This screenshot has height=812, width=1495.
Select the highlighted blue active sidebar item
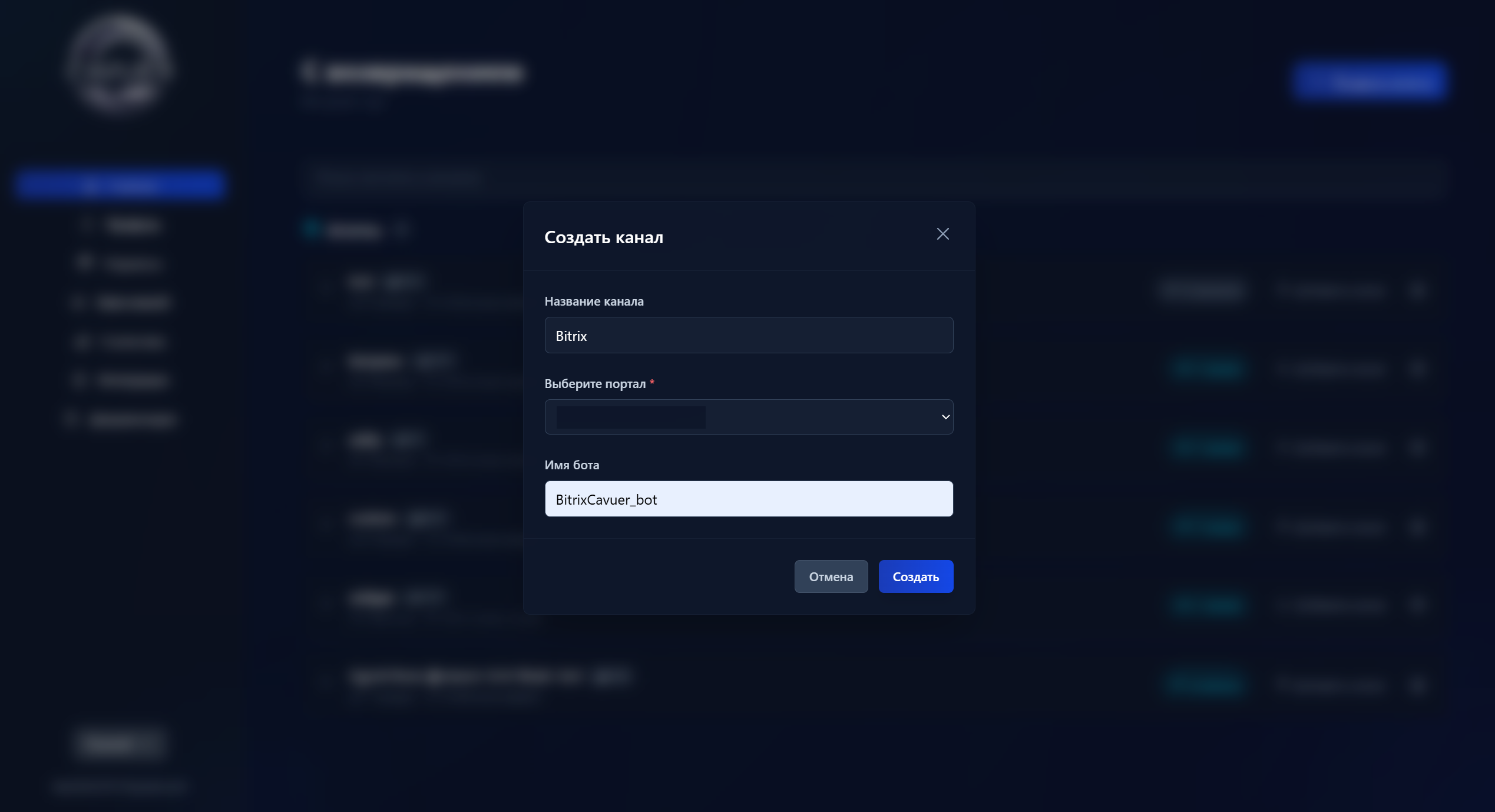pyautogui.click(x=120, y=185)
